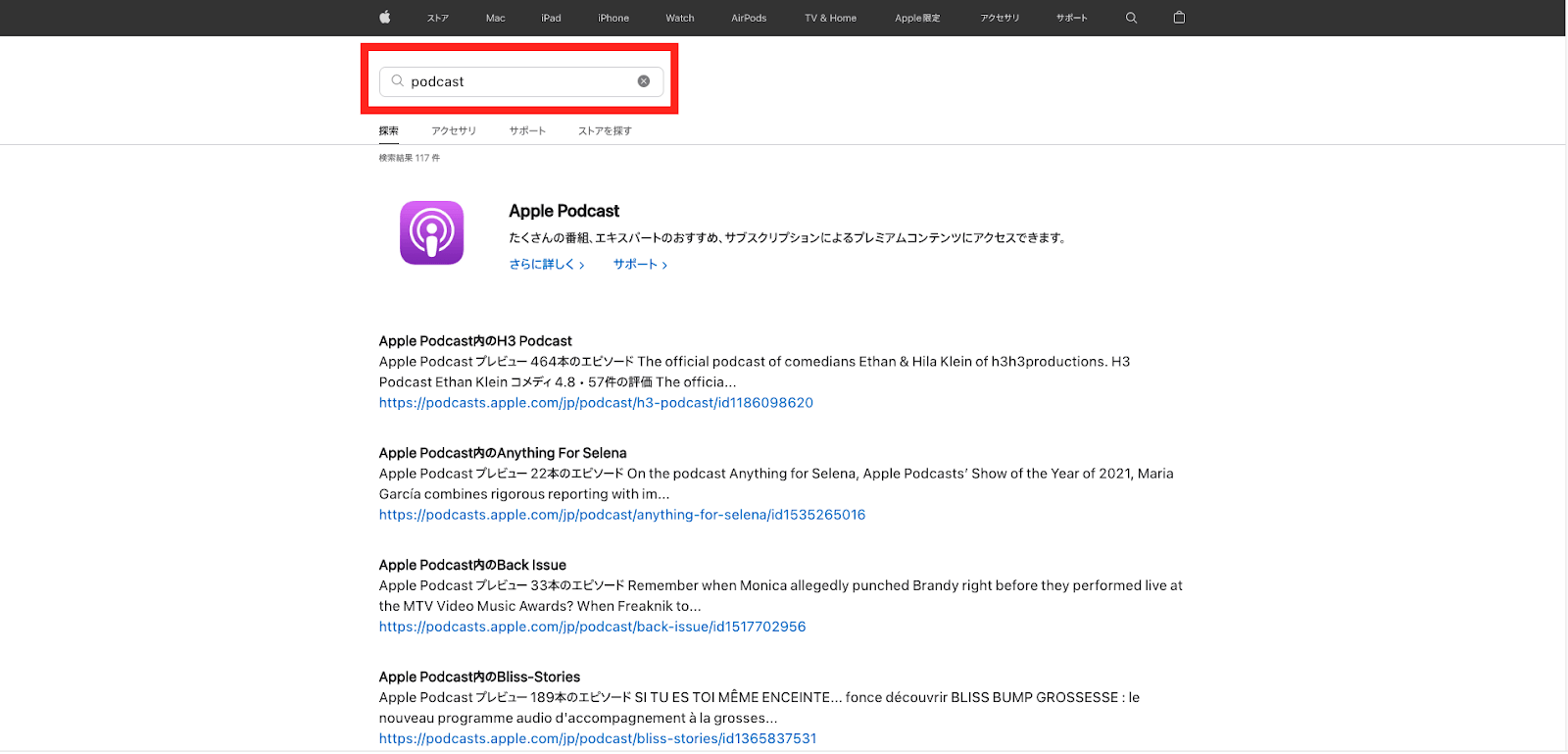Screen dimensions: 1568x754
Task: Open the bliss-stories URL link
Action: (598, 738)
